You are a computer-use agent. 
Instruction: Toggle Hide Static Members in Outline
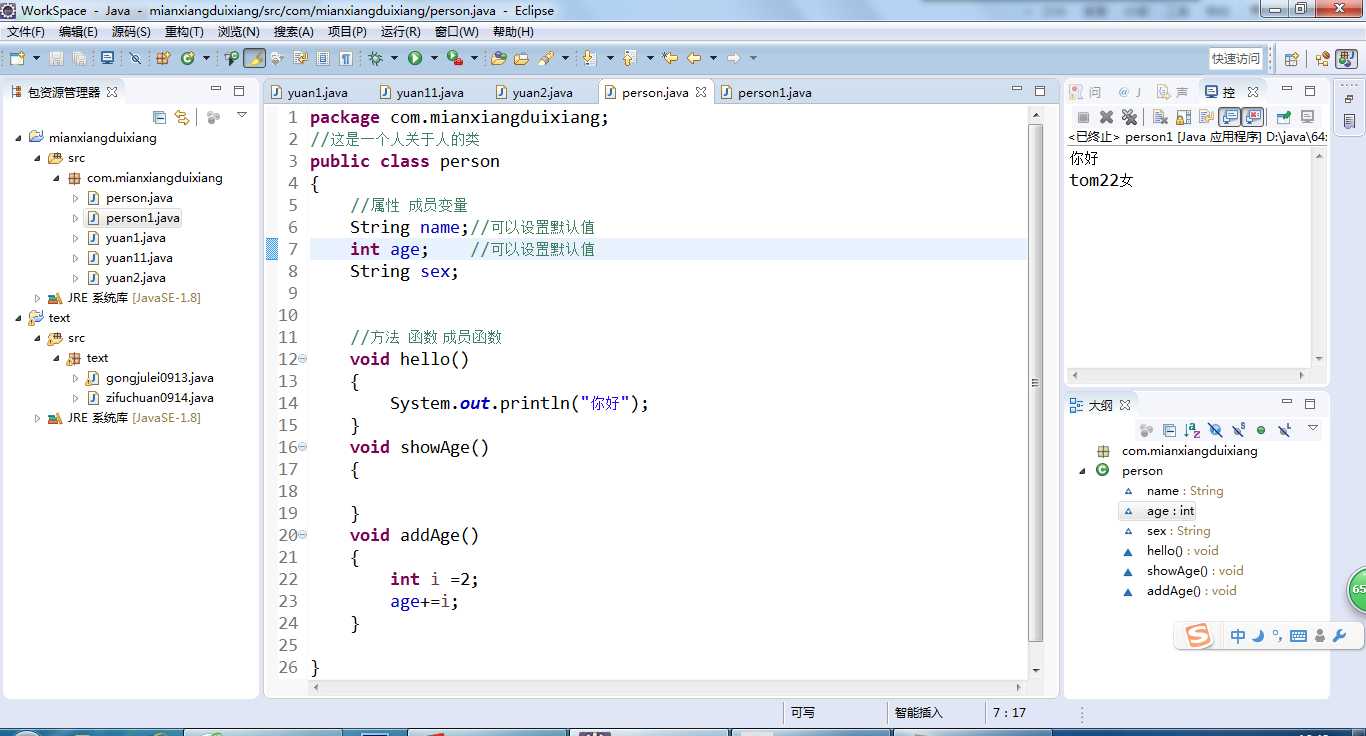pyautogui.click(x=1238, y=430)
